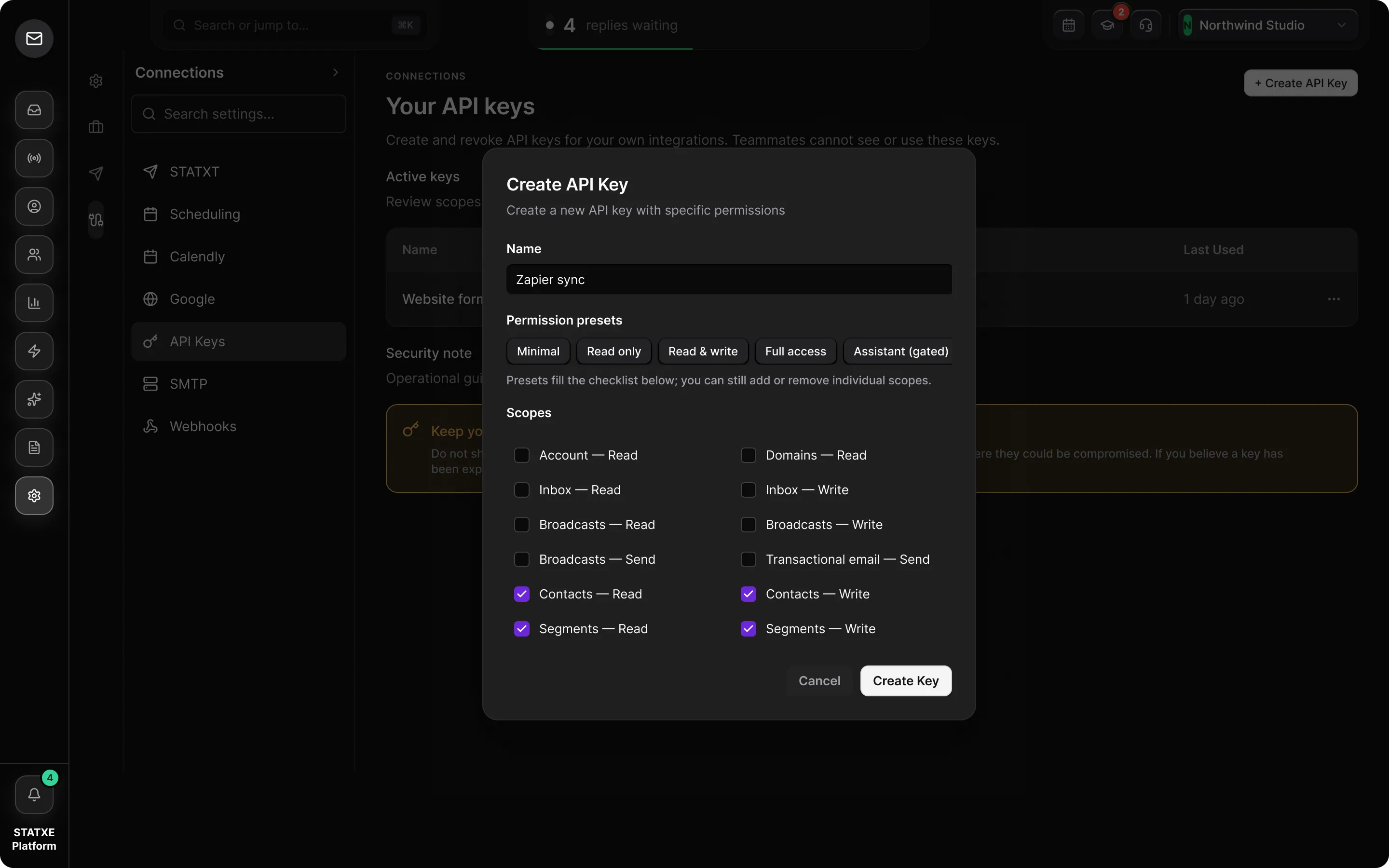The image size is (1389, 868).
Task: Select the SMTP settings item
Action: click(x=238, y=384)
